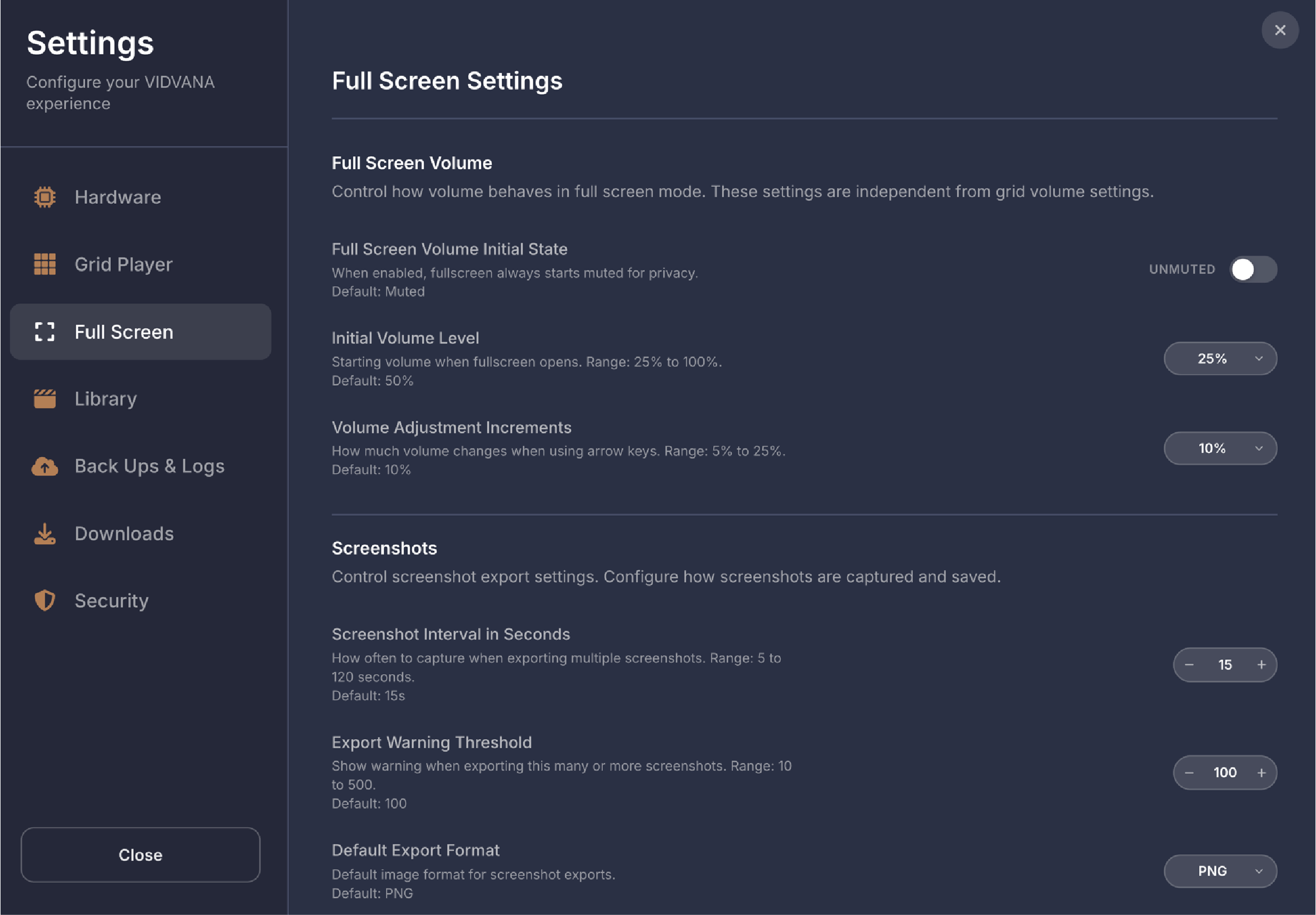This screenshot has height=915, width=1316.
Task: Click the Hardware chip icon
Action: (45, 197)
